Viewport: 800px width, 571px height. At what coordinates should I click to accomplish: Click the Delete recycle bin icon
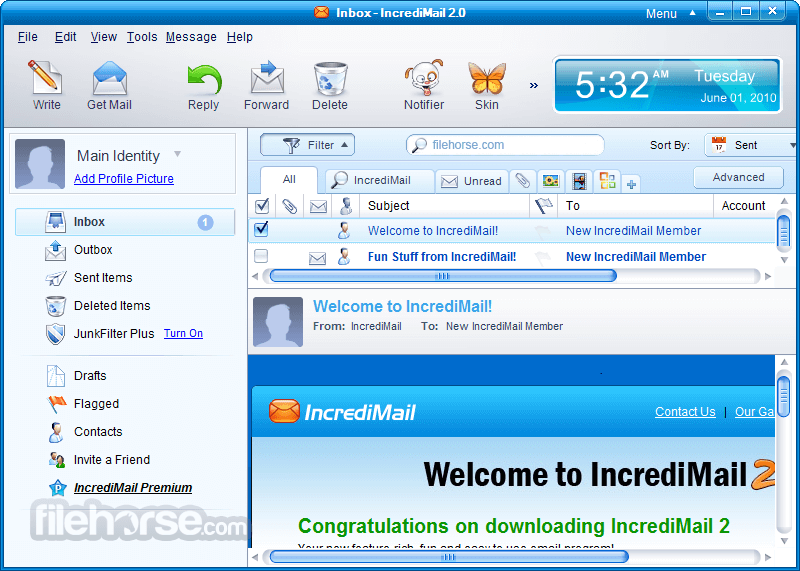pyautogui.click(x=329, y=79)
